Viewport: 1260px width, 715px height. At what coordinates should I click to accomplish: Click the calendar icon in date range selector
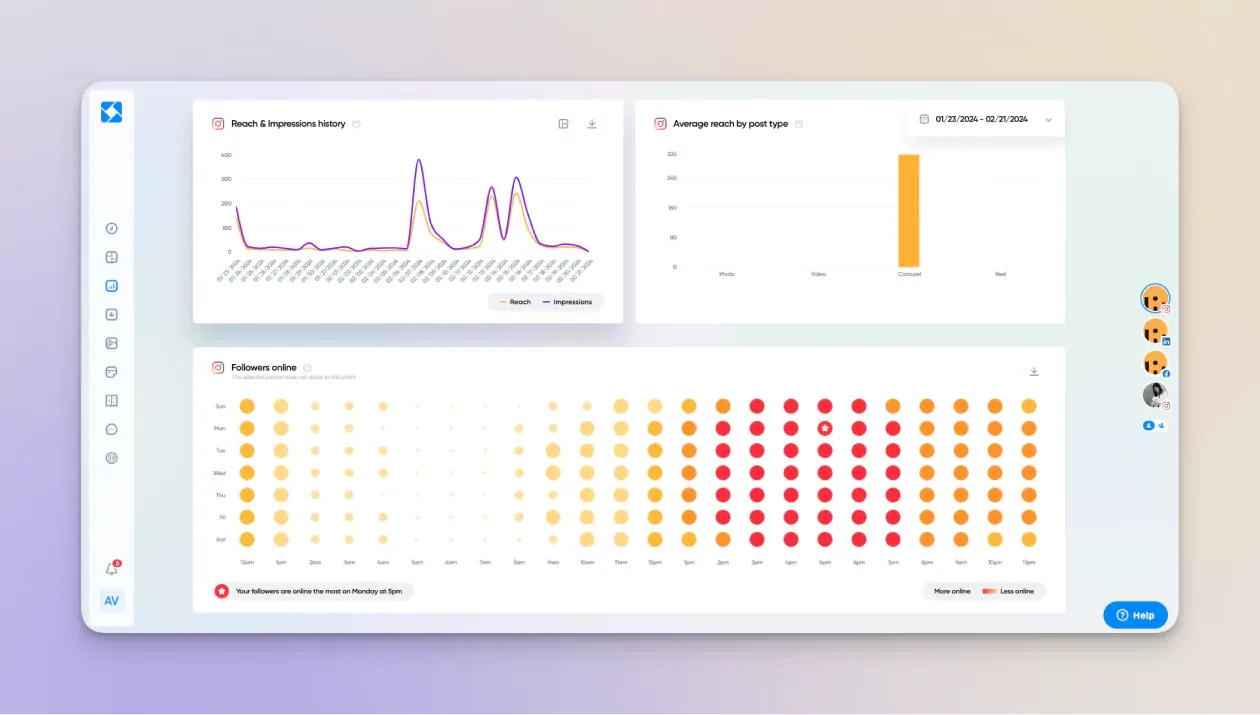(924, 119)
